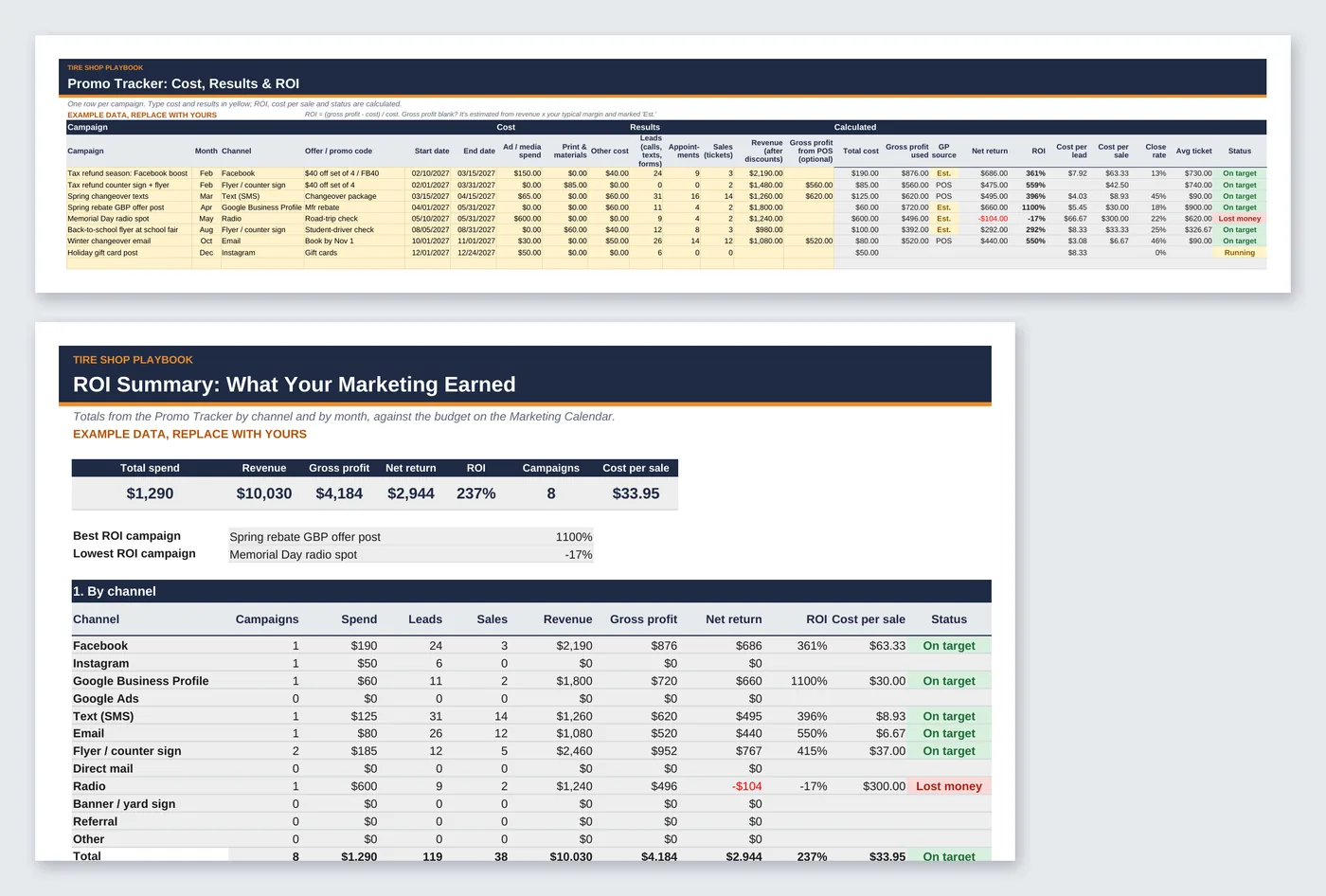Screen dimensions: 1326x896
Task: Select the "Referral" channel row label
Action: click(96, 822)
